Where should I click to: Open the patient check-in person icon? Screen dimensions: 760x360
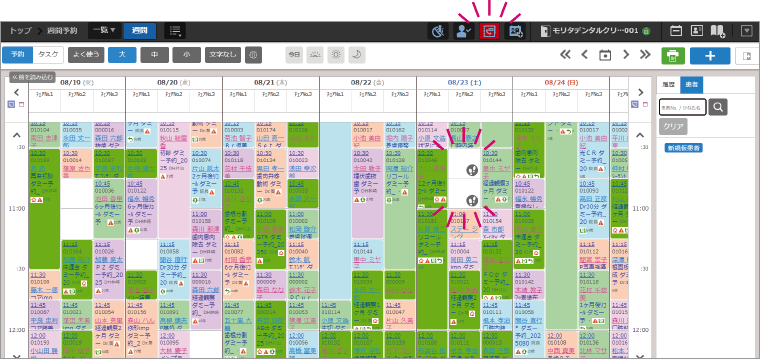tap(464, 31)
